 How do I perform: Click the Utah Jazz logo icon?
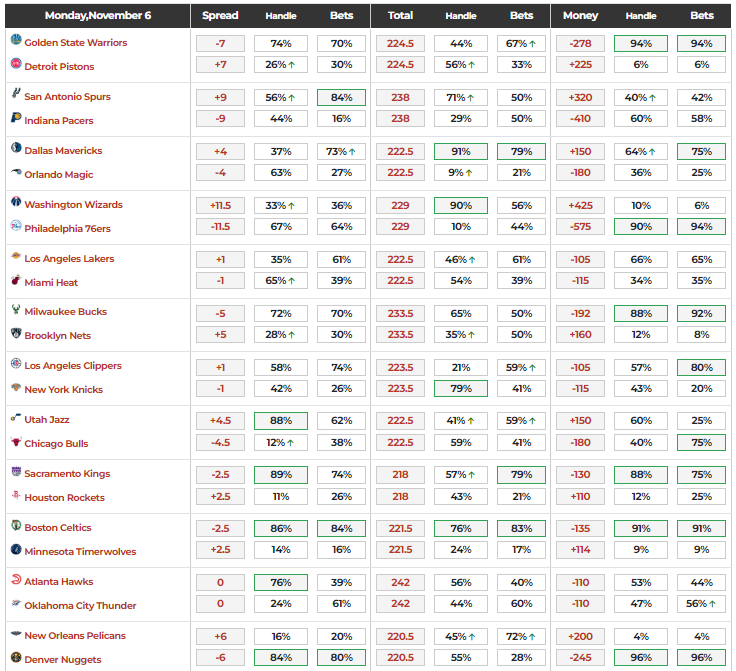click(16, 417)
